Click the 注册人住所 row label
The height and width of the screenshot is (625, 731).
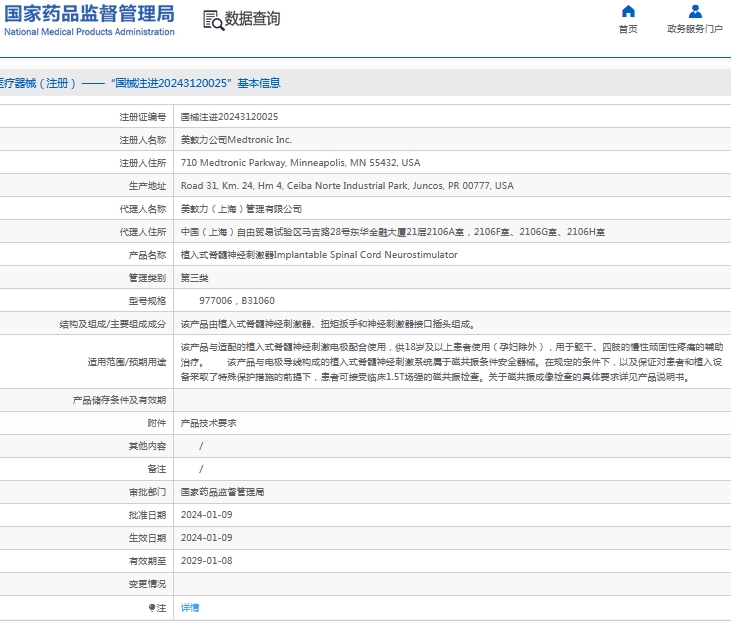coord(143,163)
